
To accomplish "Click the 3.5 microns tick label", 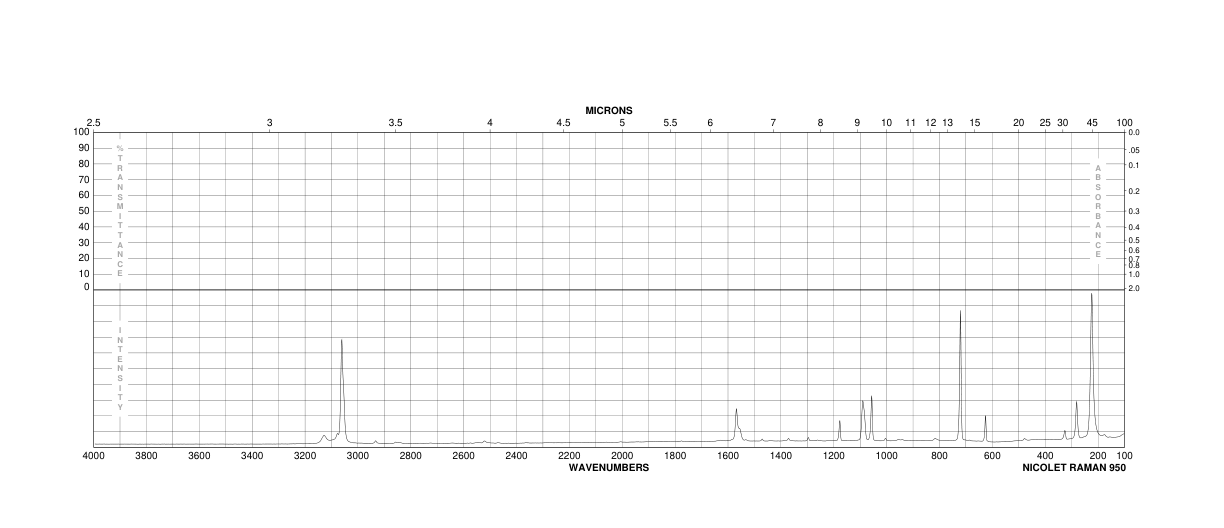I will (x=395, y=122).
